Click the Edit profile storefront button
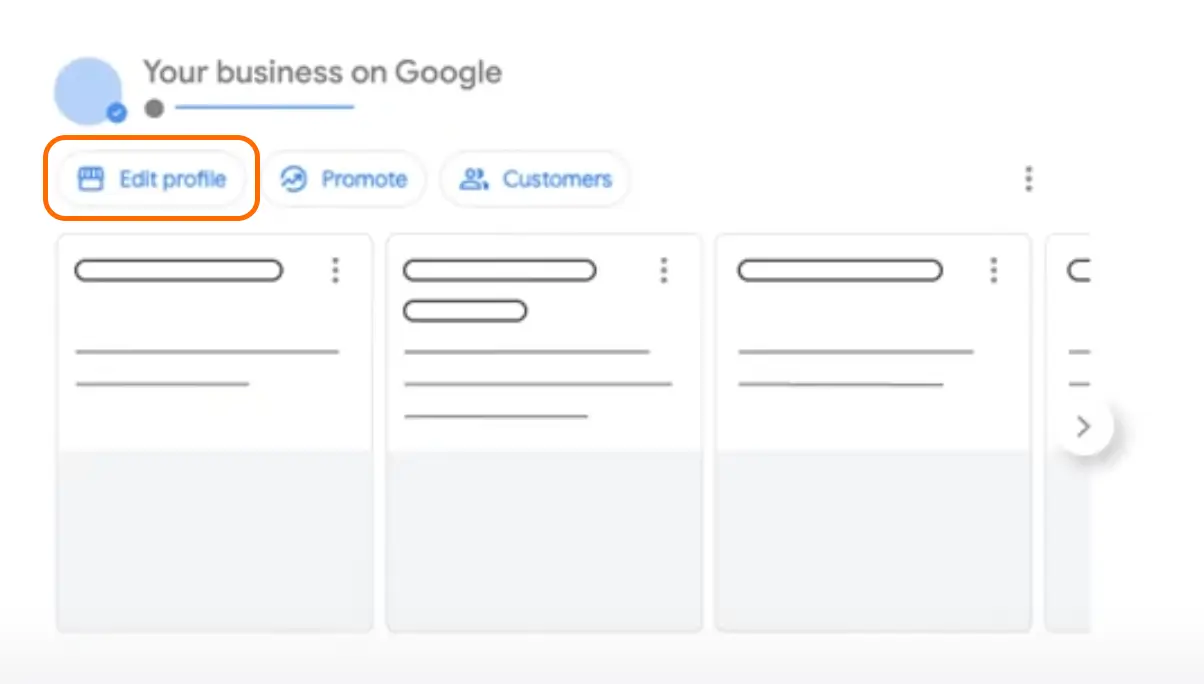This screenshot has width=1204, height=684. coord(151,180)
